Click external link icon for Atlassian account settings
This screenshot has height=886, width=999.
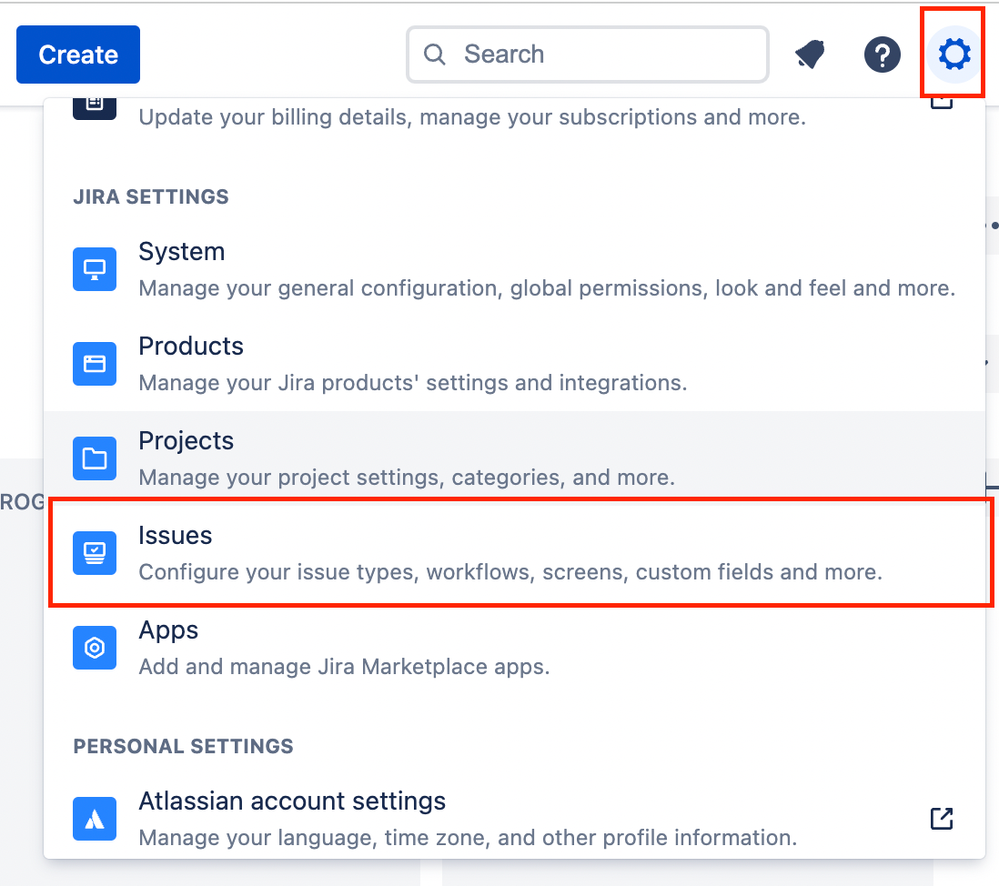[942, 818]
